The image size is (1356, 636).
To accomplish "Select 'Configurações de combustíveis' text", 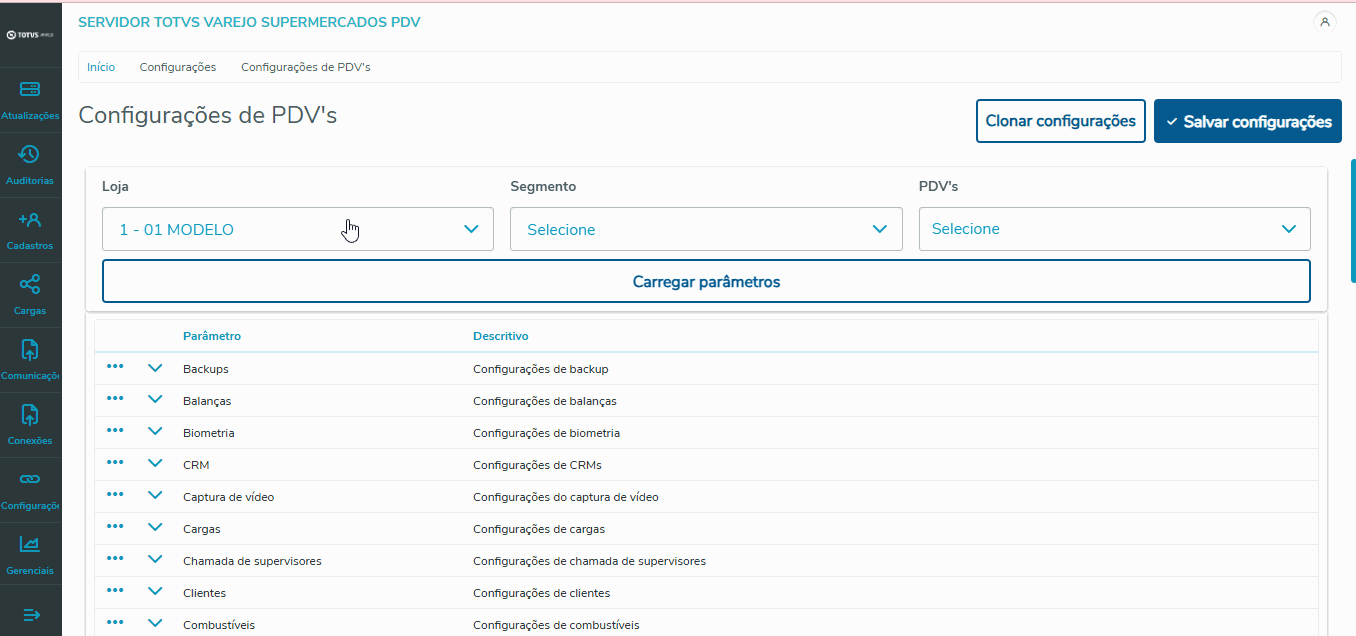I will pyautogui.click(x=556, y=625).
